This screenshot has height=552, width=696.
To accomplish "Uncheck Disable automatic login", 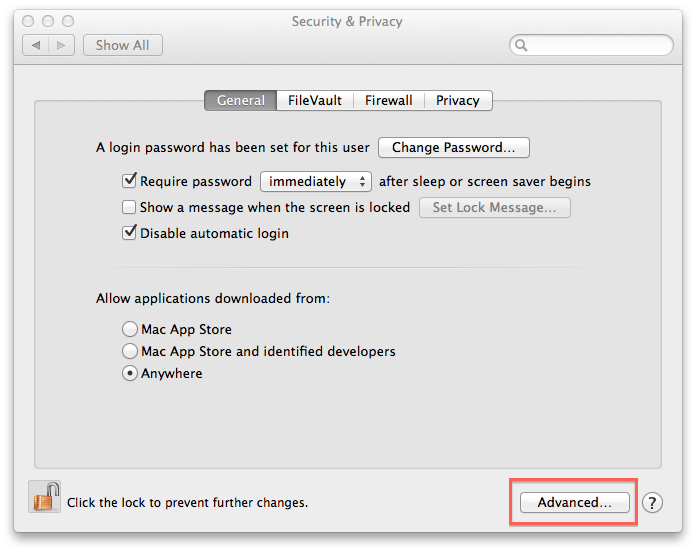I will (x=129, y=233).
